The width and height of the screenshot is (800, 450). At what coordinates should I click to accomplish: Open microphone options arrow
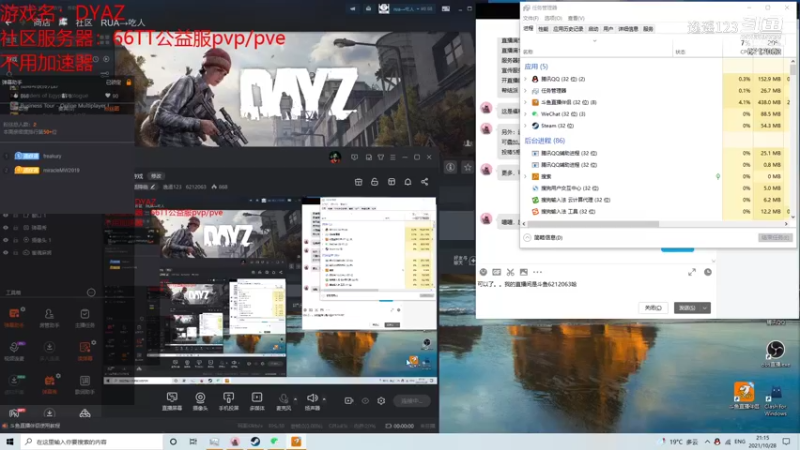click(x=295, y=399)
